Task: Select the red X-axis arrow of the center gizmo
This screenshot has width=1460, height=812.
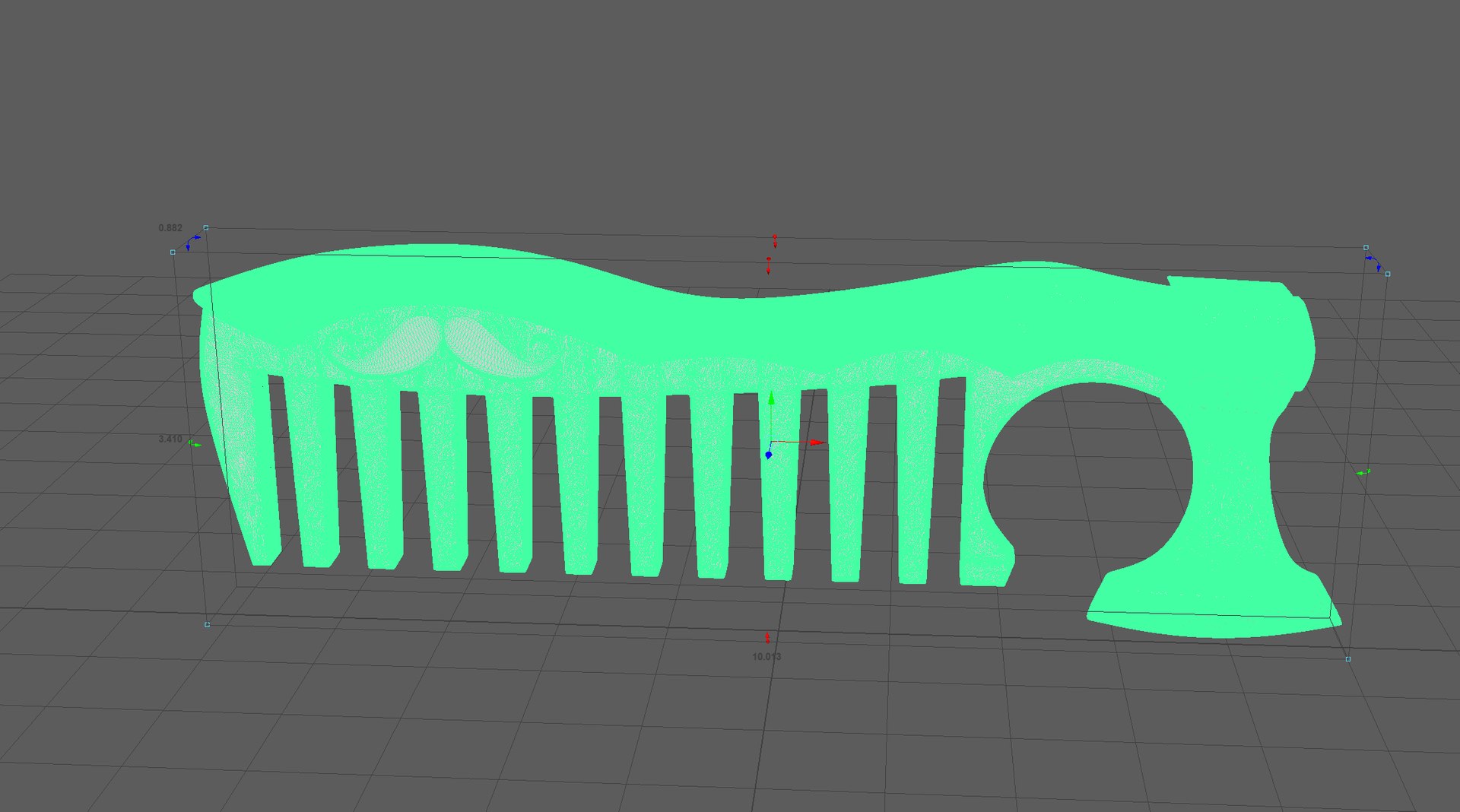Action: [x=817, y=442]
